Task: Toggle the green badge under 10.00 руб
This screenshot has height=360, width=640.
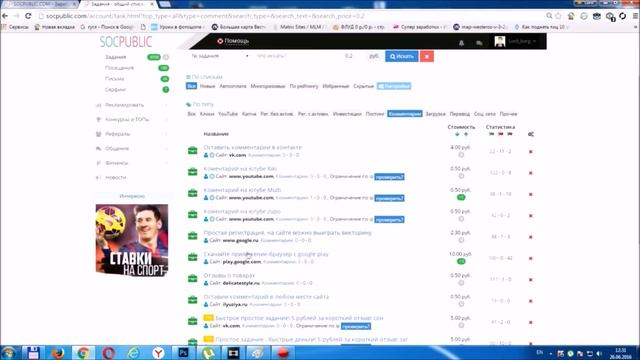Action: [461, 261]
